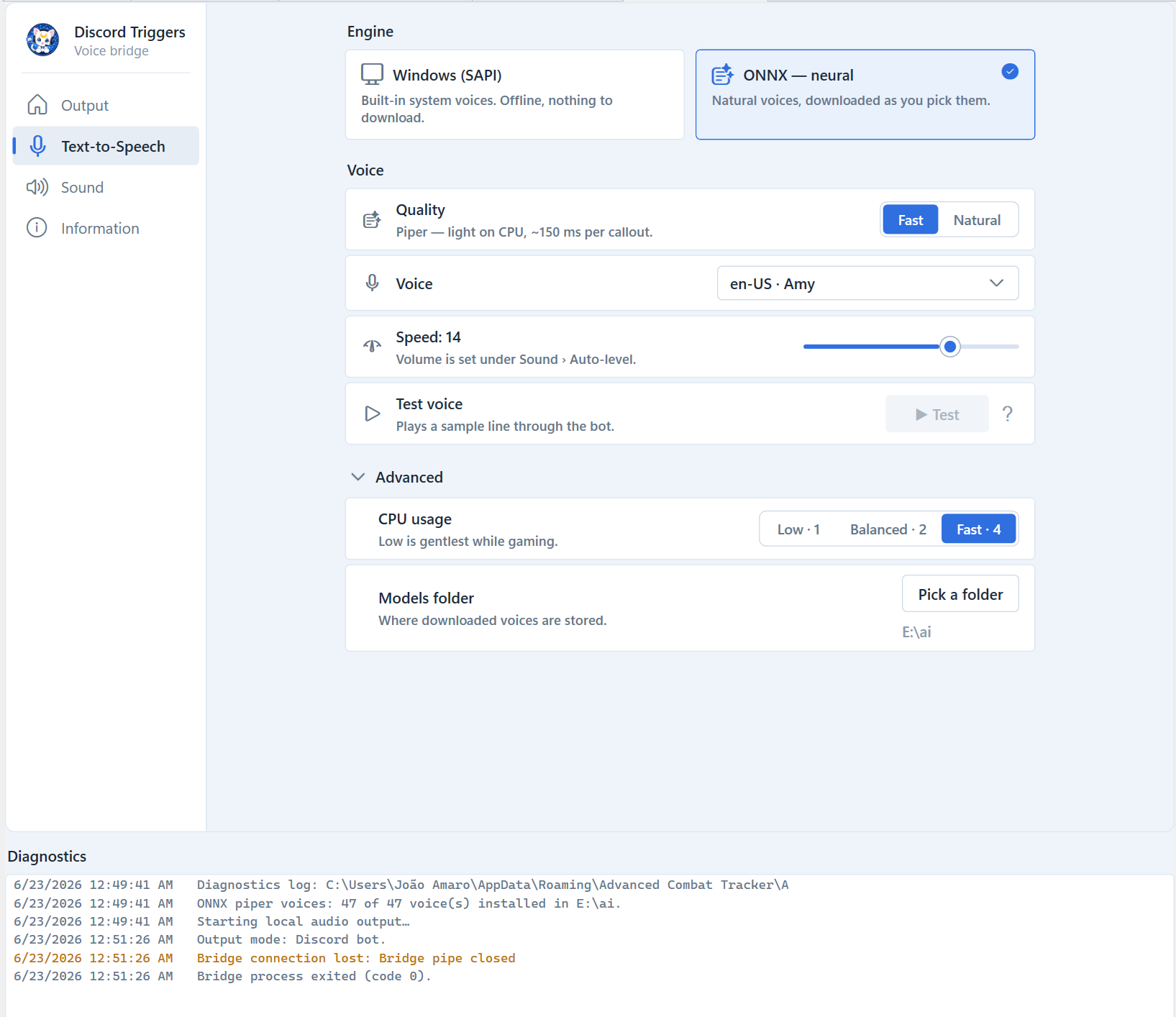Click the Advanced section heading
Screen dimensions: 1176x1017
(409, 477)
